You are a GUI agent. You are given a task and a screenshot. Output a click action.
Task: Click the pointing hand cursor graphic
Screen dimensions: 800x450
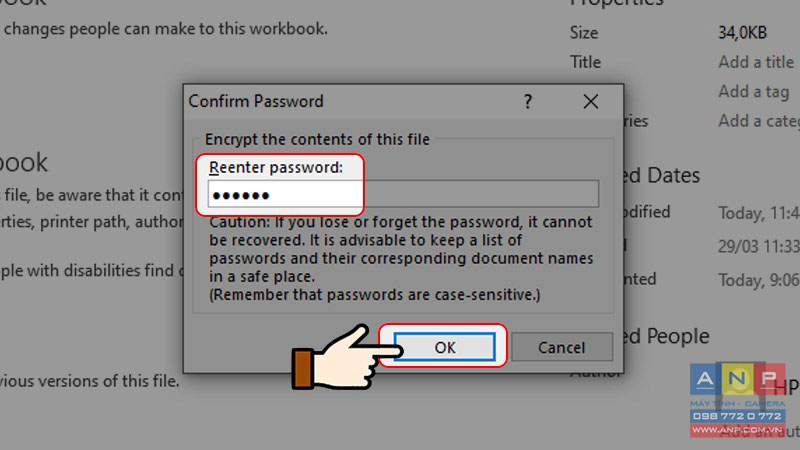pyautogui.click(x=347, y=357)
